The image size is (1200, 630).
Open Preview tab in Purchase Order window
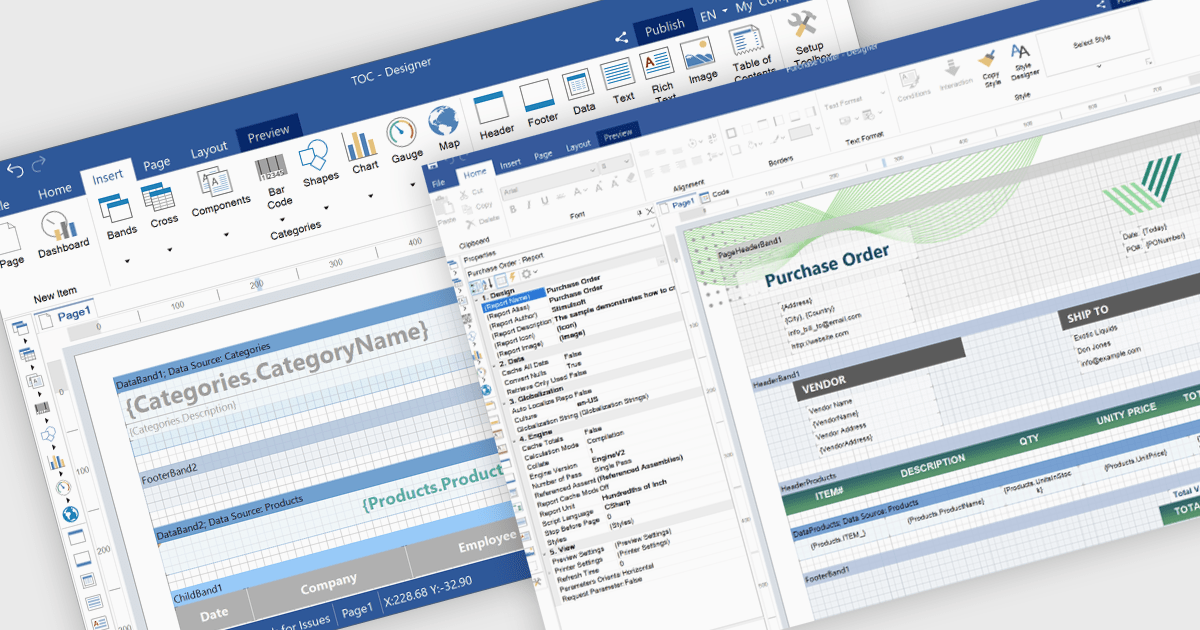(617, 136)
